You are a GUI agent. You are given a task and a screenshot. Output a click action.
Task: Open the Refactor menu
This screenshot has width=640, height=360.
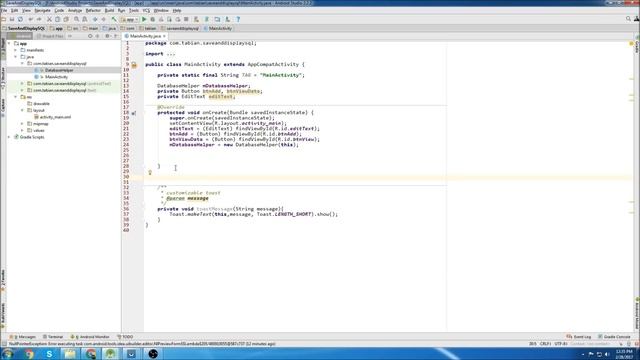[93, 10]
